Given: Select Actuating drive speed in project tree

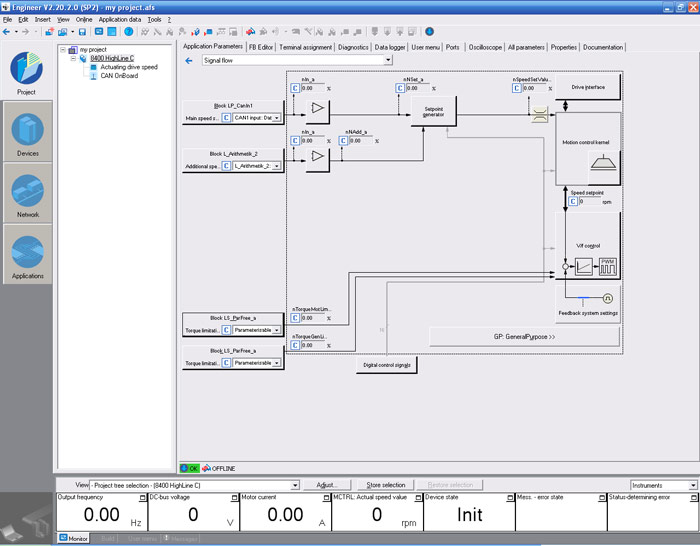Looking at the screenshot, I should coord(128,67).
